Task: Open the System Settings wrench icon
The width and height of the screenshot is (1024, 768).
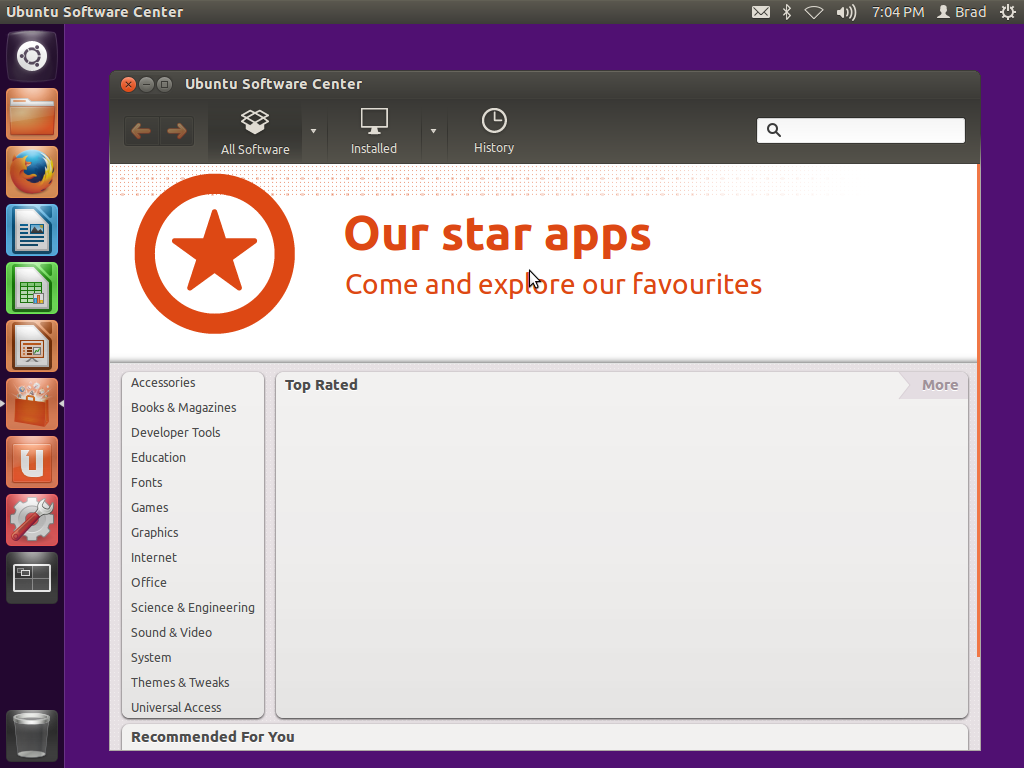Action: tap(32, 520)
